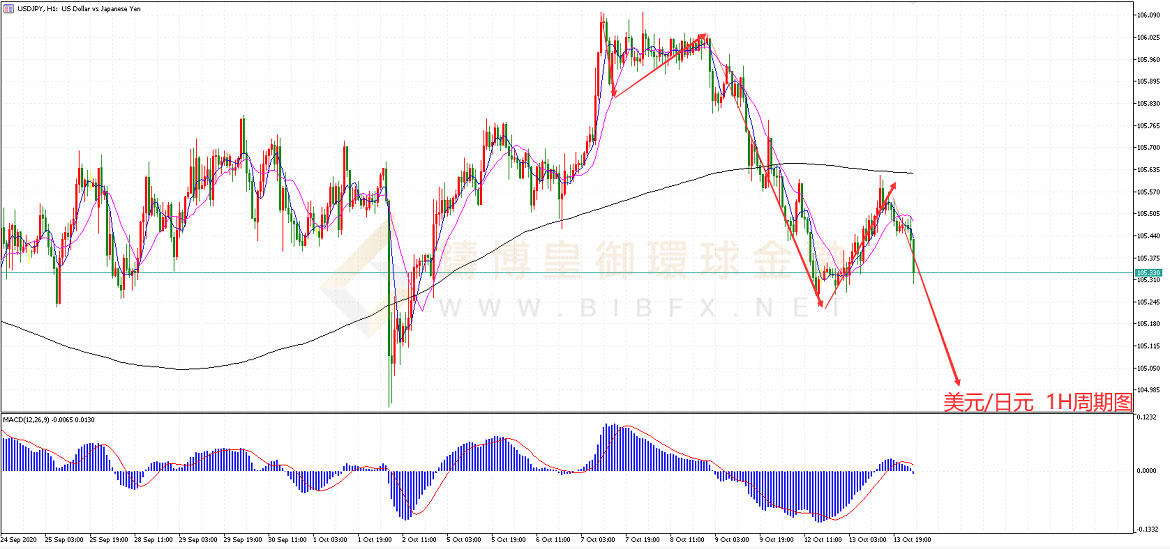The width and height of the screenshot is (1170, 549).
Task: Select the red 美元/日元 1H周期图 annotation text
Action: point(1039,402)
